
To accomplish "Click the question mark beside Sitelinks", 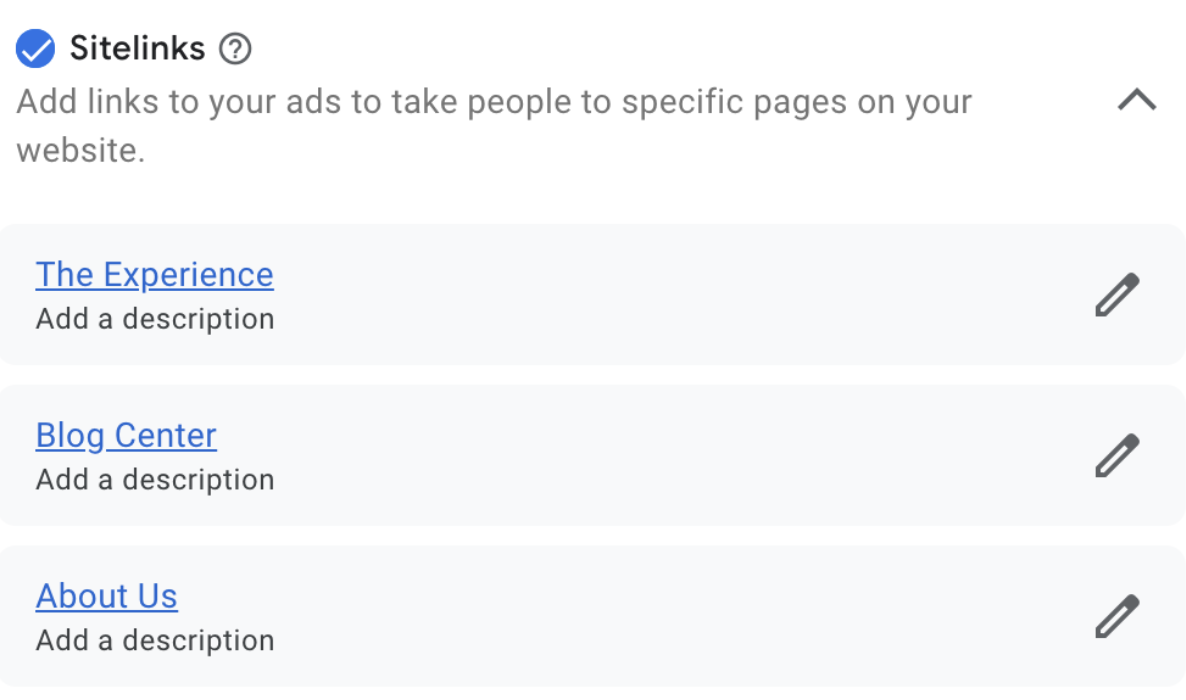I will (x=235, y=49).
